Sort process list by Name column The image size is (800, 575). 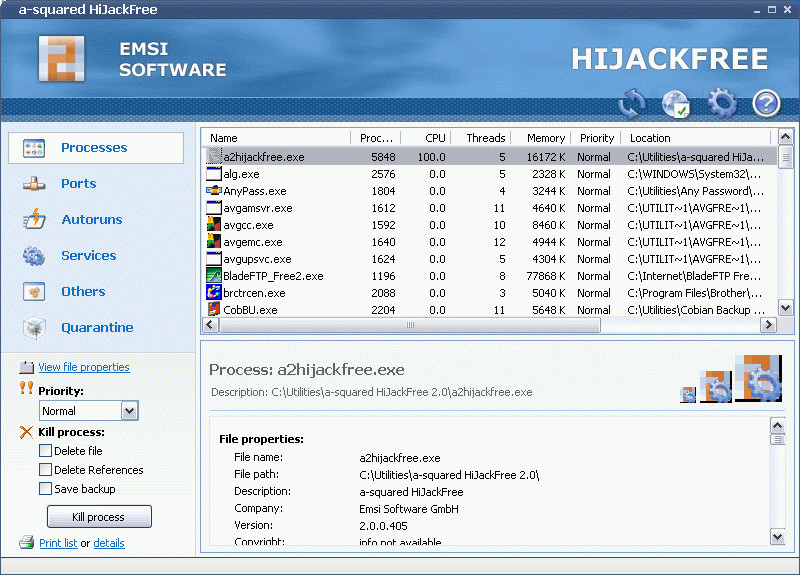(x=278, y=138)
